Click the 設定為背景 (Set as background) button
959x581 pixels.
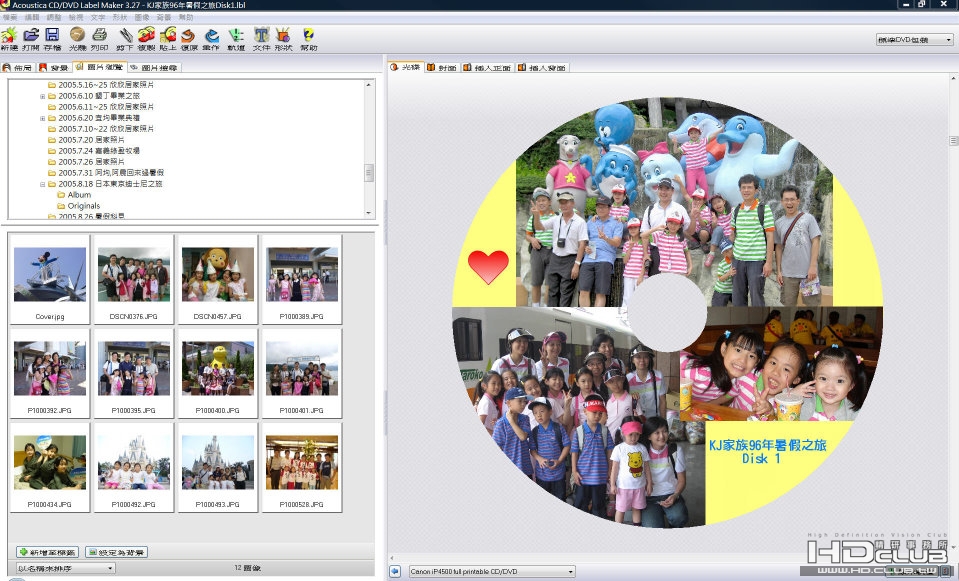pyautogui.click(x=116, y=552)
